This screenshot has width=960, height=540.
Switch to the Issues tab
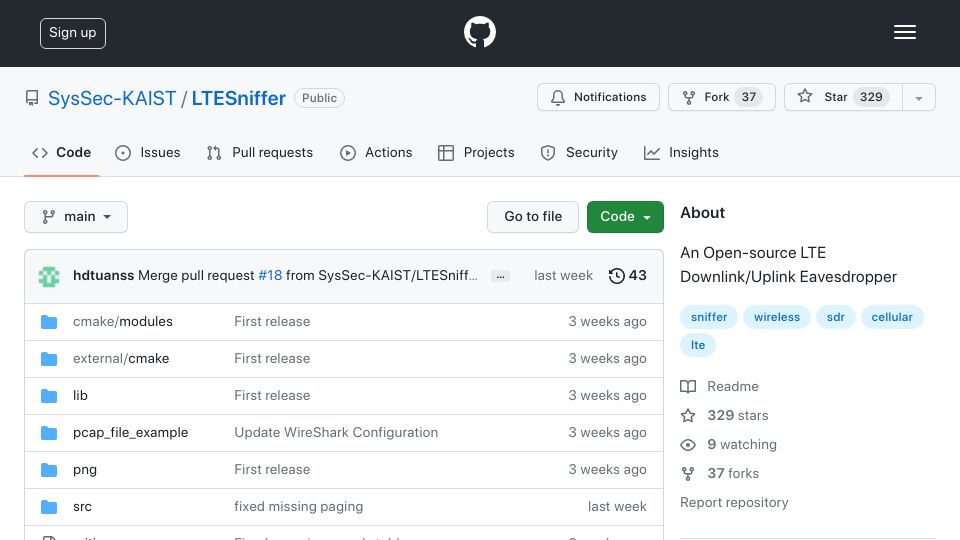tap(148, 152)
